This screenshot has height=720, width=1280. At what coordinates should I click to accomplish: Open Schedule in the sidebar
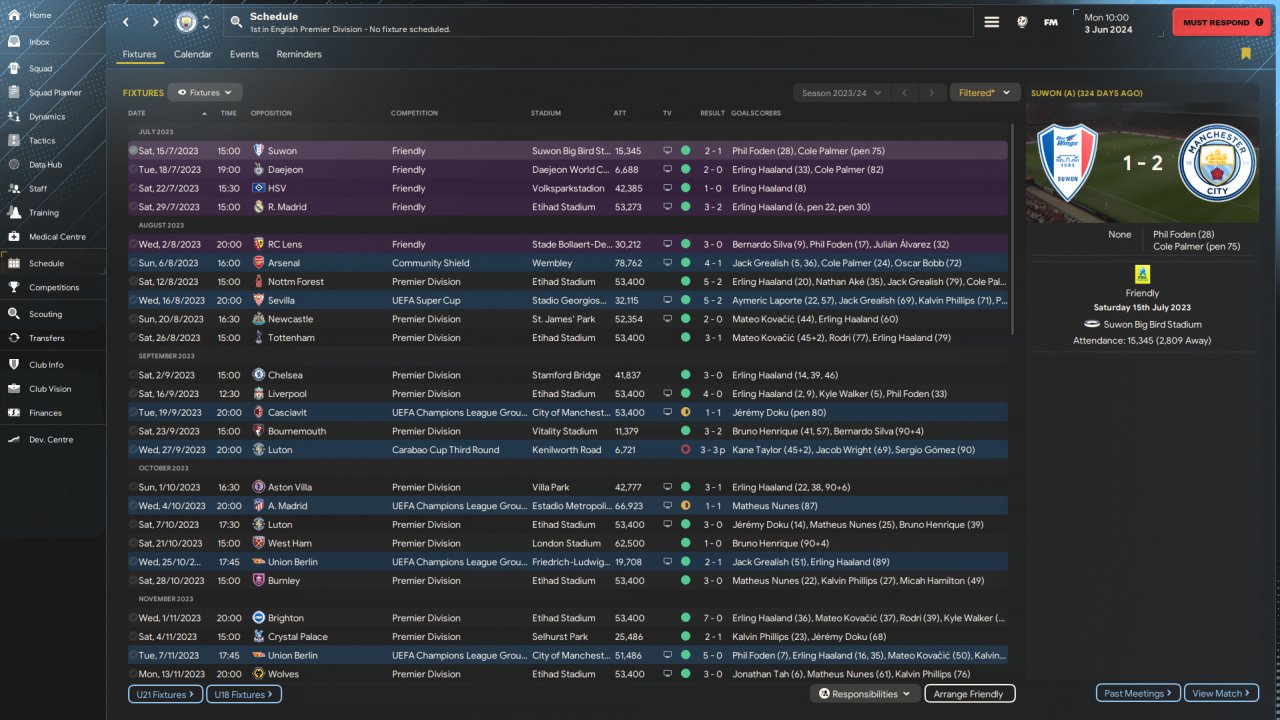tap(52, 264)
